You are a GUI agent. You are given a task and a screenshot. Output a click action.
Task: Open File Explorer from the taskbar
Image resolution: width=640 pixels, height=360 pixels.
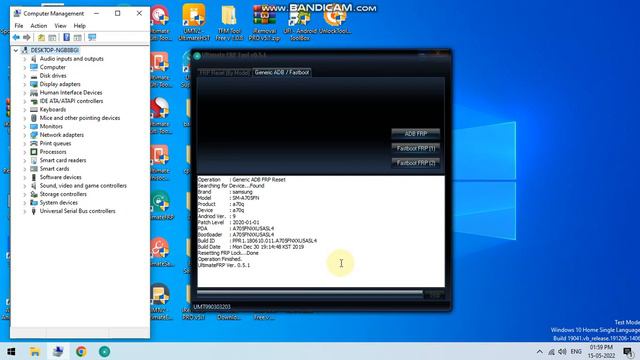[x=35, y=351]
